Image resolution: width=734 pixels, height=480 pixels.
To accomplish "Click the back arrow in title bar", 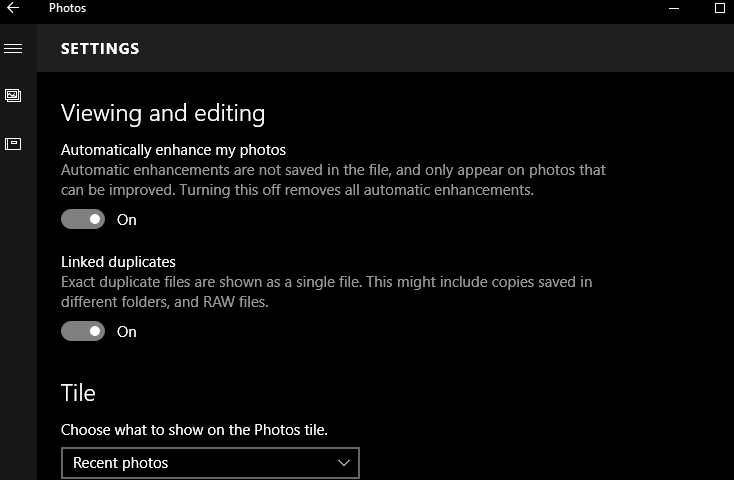I will pos(13,8).
